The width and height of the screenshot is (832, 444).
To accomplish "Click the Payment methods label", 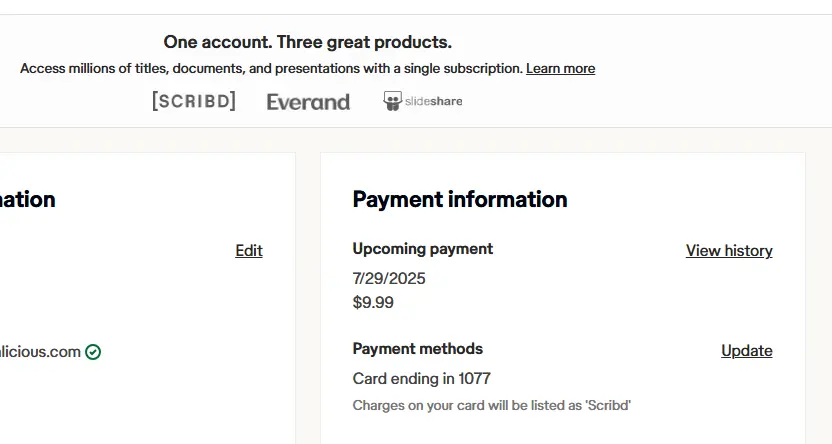I will [x=418, y=349].
